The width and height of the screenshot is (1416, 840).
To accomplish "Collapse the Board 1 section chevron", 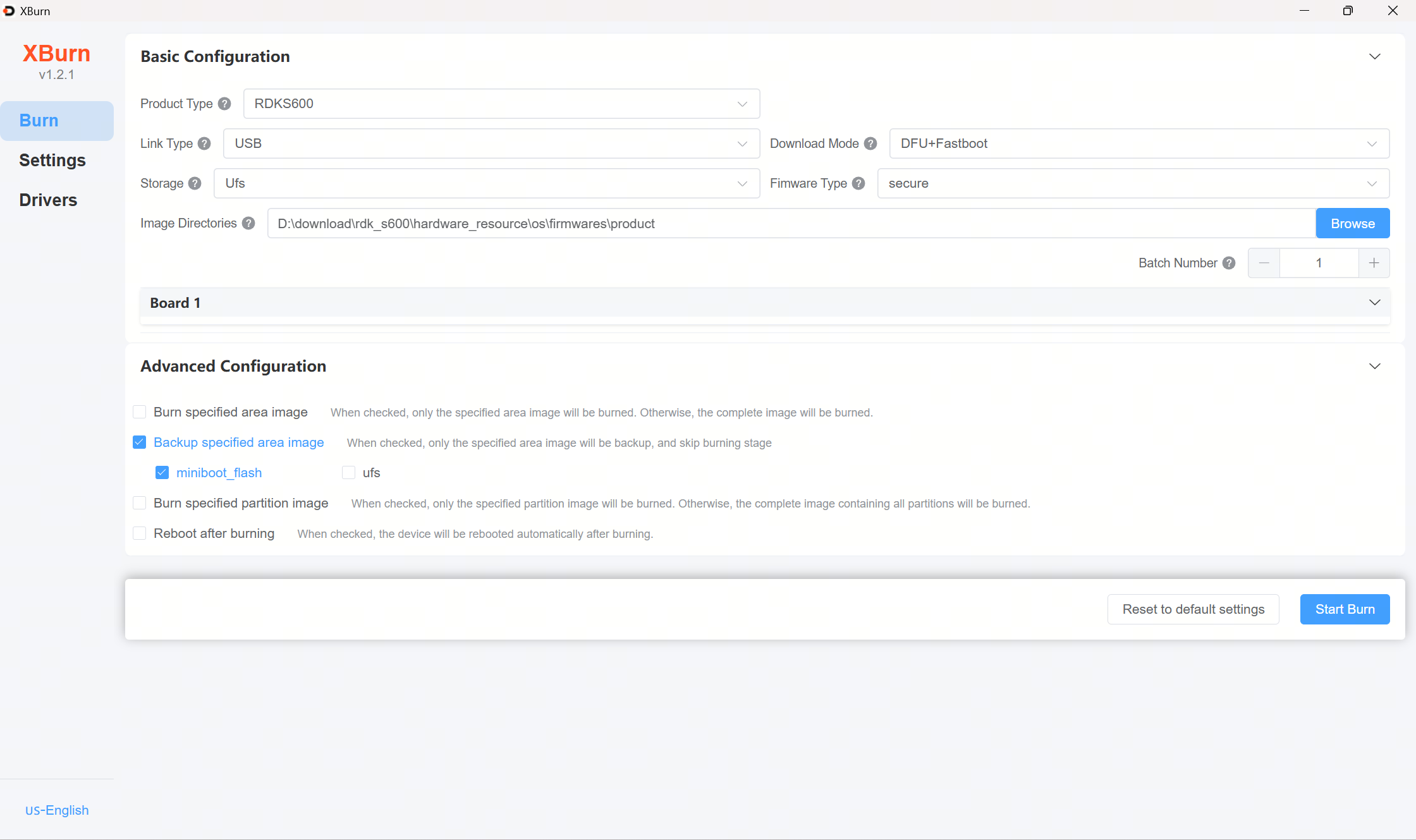I will pyautogui.click(x=1375, y=303).
